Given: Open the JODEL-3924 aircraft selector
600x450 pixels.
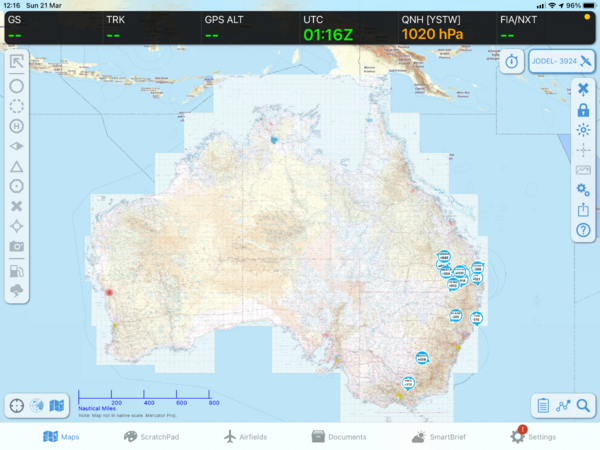Looking at the screenshot, I should pyautogui.click(x=562, y=62).
